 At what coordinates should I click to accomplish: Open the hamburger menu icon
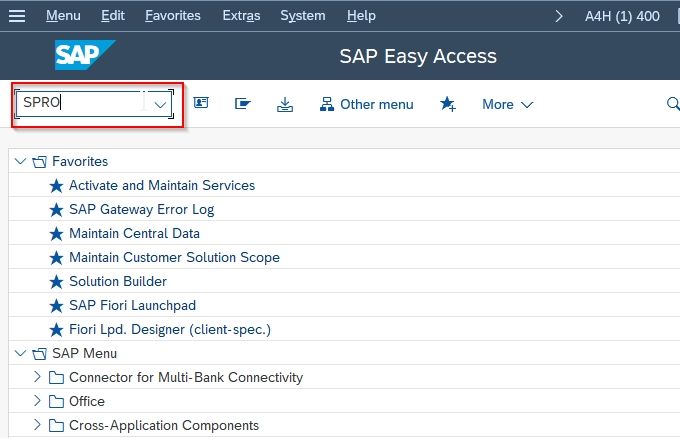17,16
